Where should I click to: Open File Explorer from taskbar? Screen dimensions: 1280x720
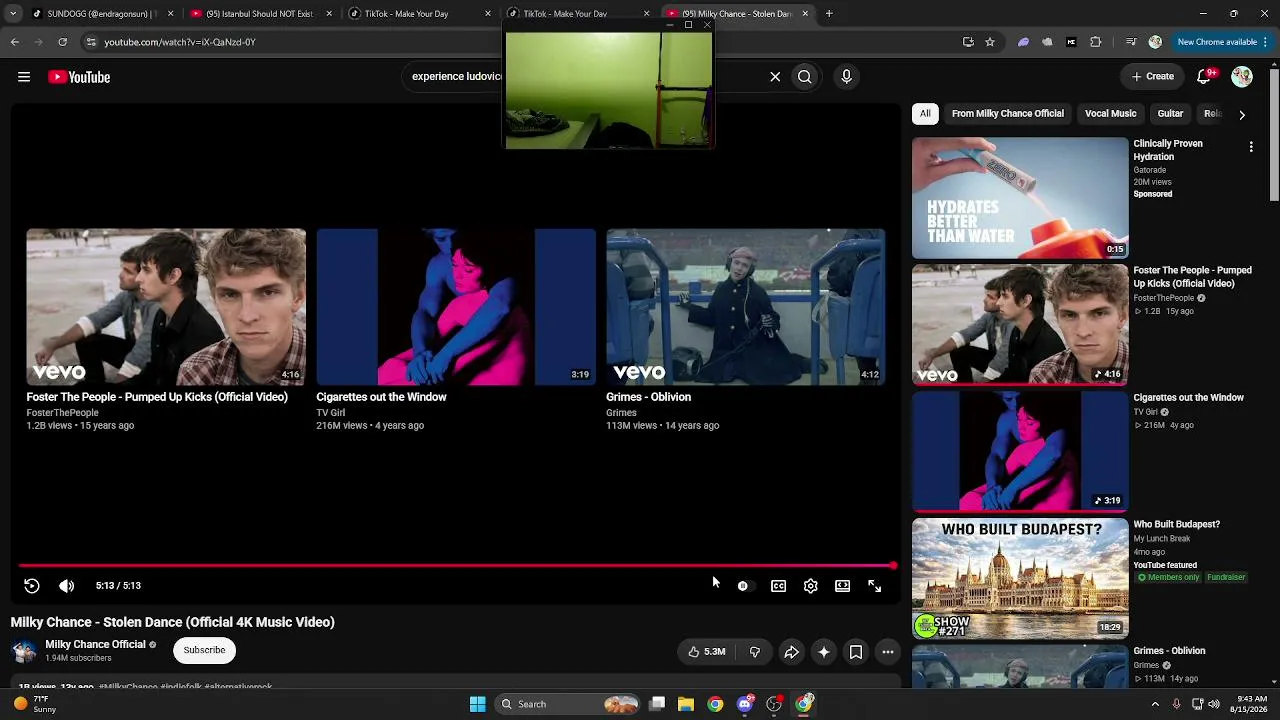(x=686, y=704)
